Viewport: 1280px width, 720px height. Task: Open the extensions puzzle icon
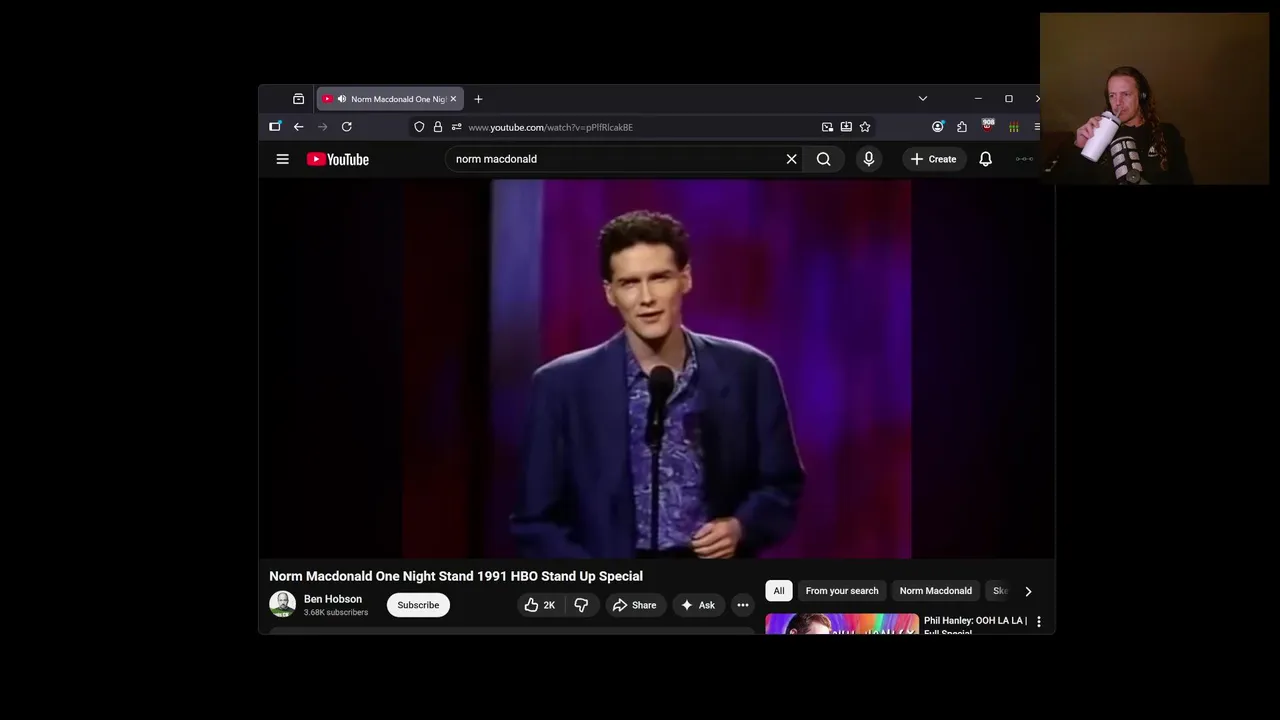(x=962, y=127)
